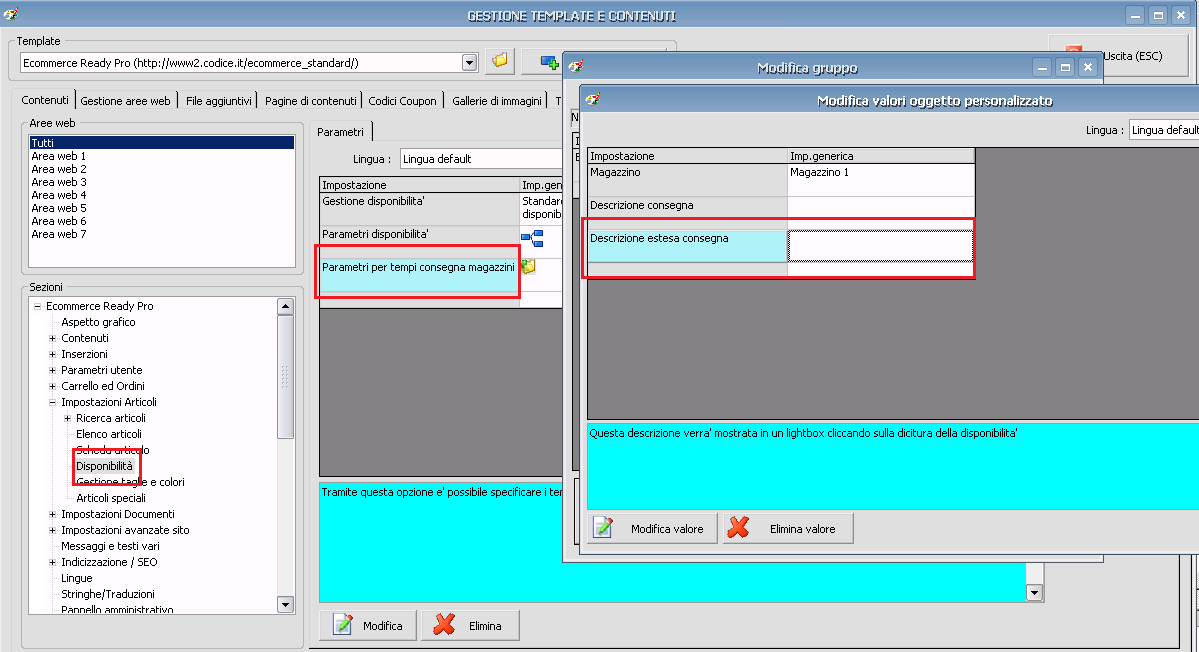Expand the Inserzioni tree node

[53, 354]
